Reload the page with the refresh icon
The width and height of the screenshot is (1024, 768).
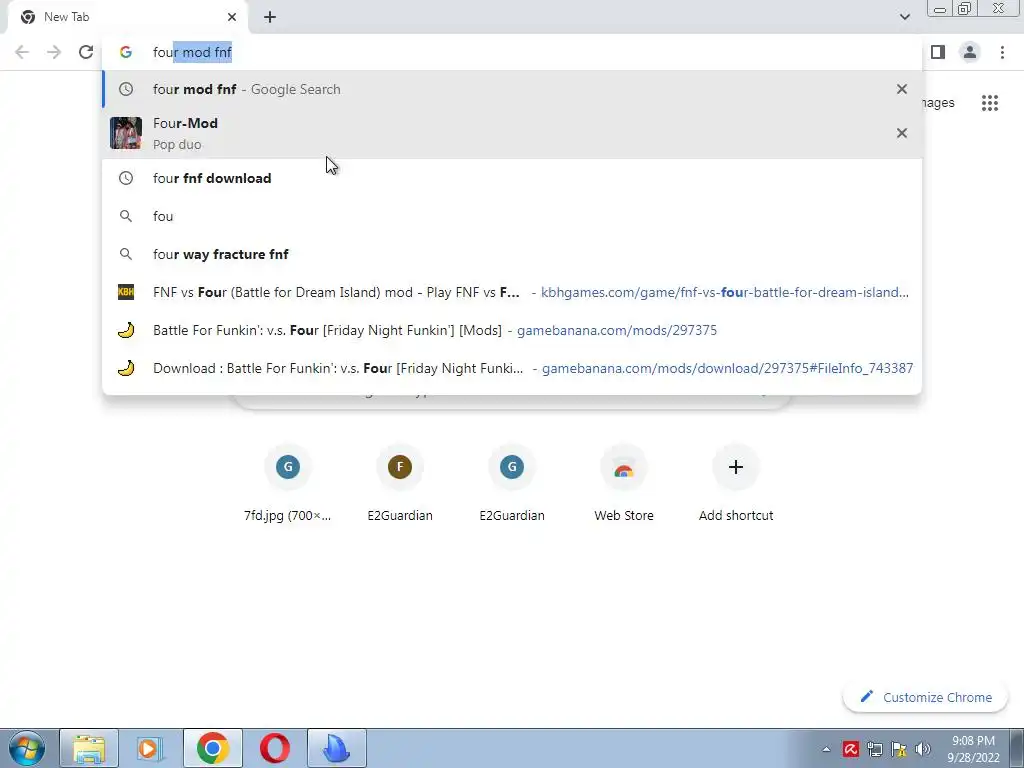coord(86,52)
